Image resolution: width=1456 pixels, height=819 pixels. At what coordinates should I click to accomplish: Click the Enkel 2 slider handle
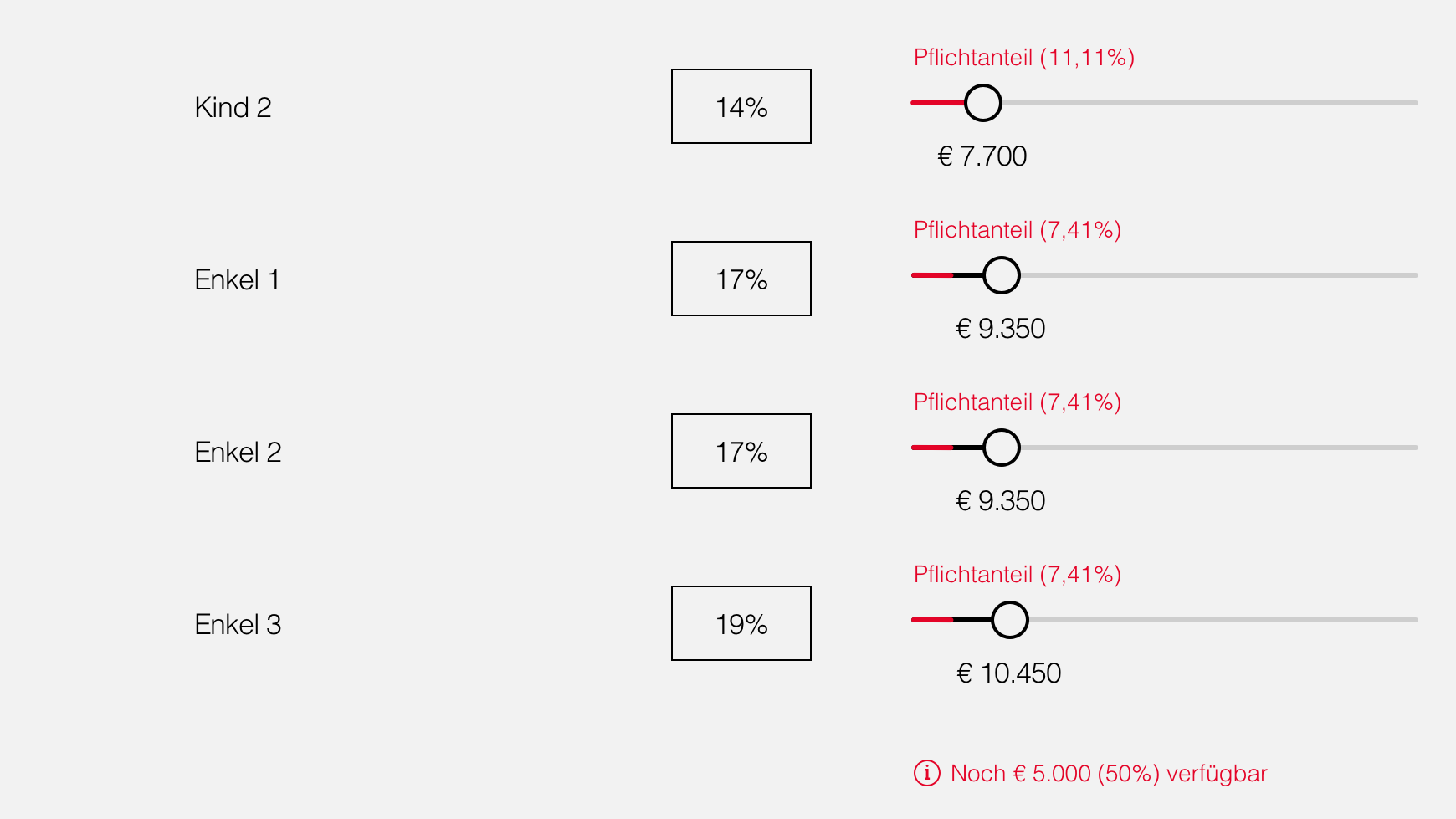tap(1001, 448)
